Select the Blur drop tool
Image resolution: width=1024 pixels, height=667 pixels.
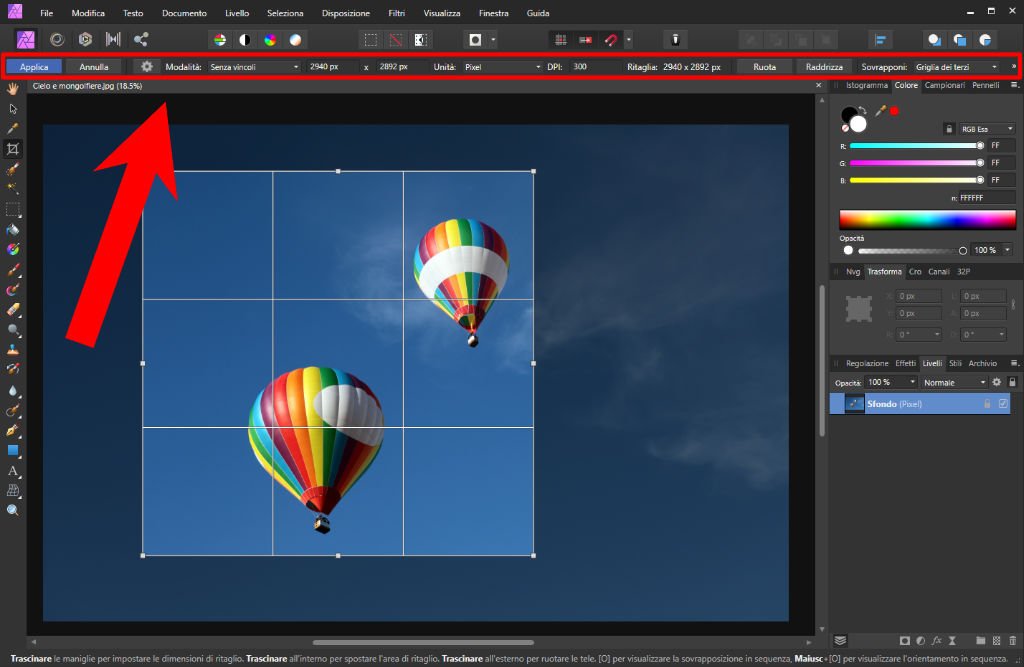click(12, 391)
